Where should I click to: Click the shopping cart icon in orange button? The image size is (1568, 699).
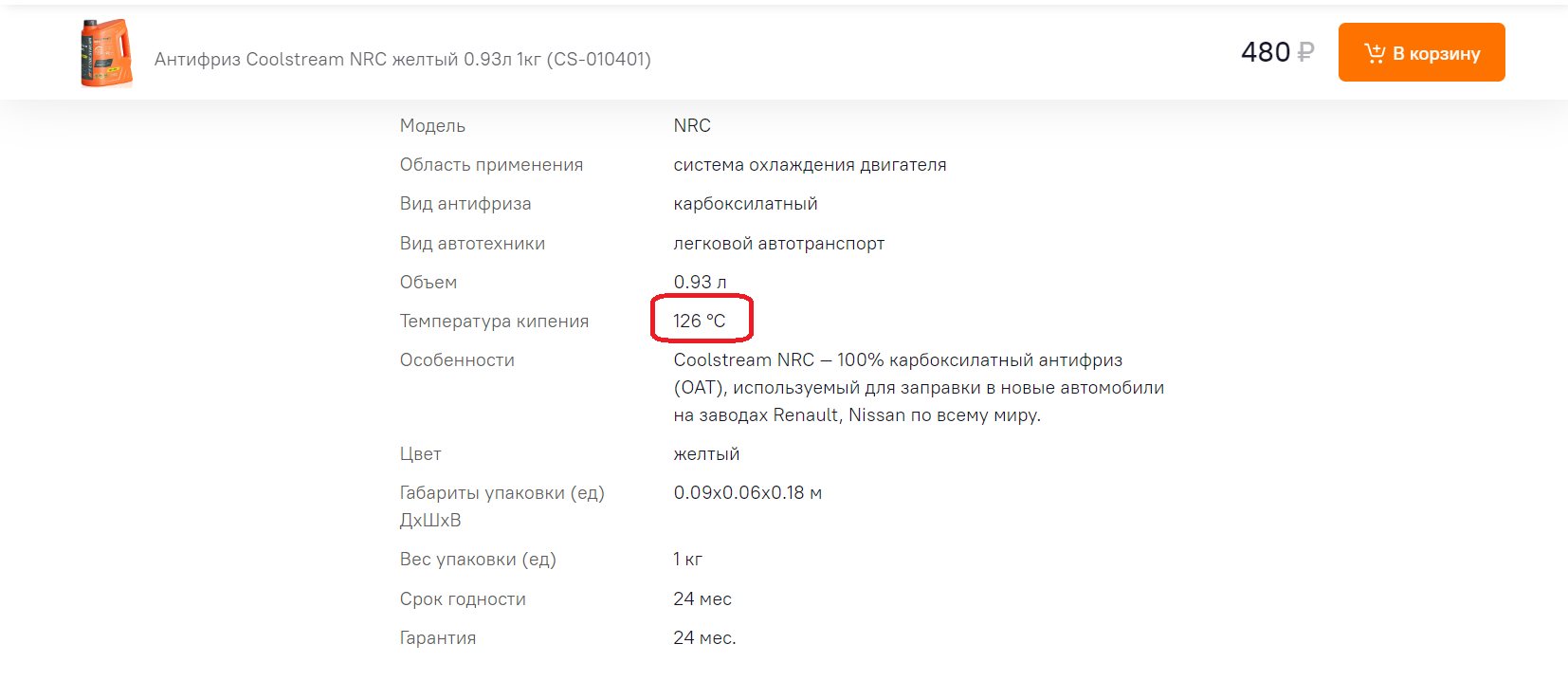pyautogui.click(x=1375, y=53)
